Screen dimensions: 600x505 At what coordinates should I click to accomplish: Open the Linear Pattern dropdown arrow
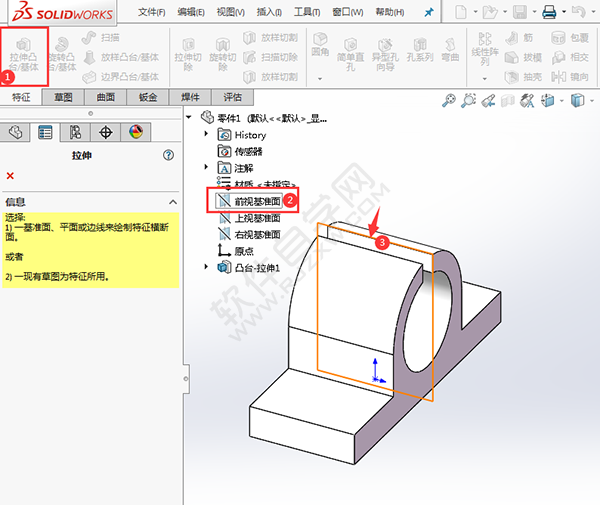(484, 79)
